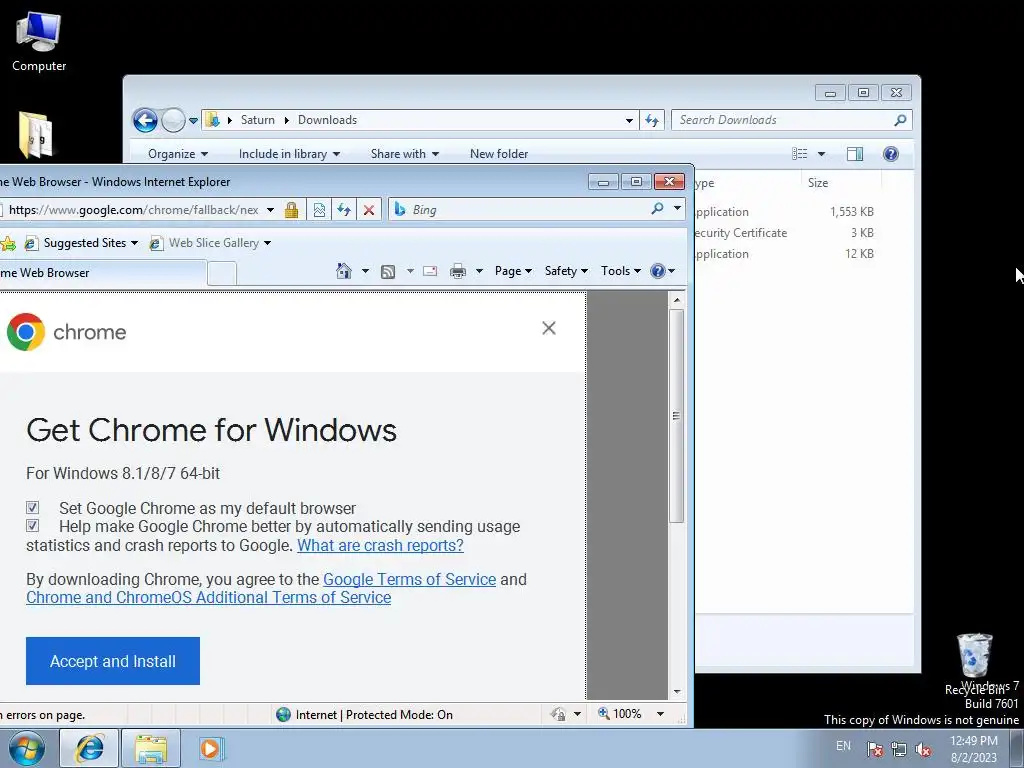
Task: Select the Chrome Web Browser tab
Action: (x=103, y=273)
